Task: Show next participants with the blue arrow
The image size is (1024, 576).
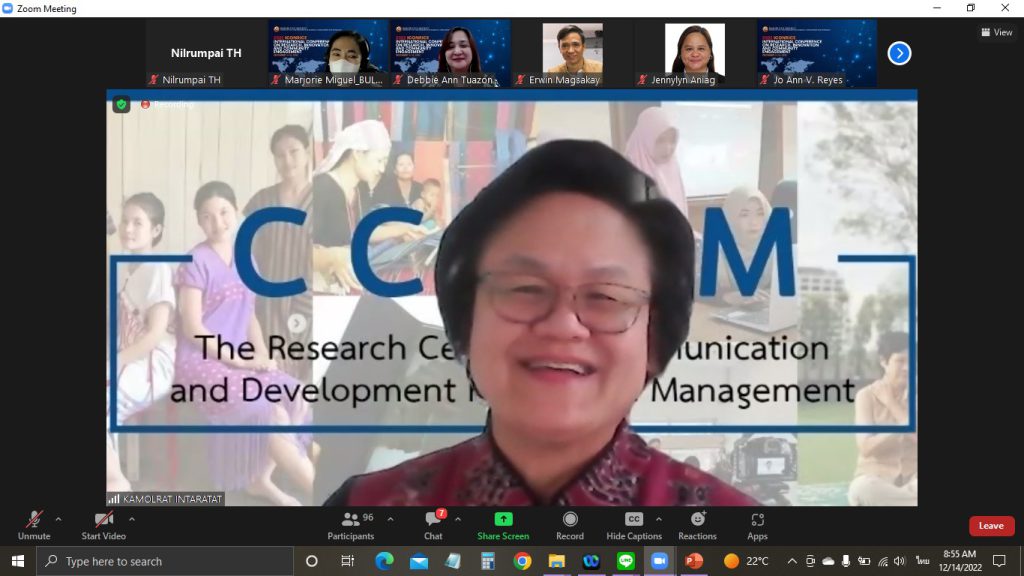Action: pos(899,53)
